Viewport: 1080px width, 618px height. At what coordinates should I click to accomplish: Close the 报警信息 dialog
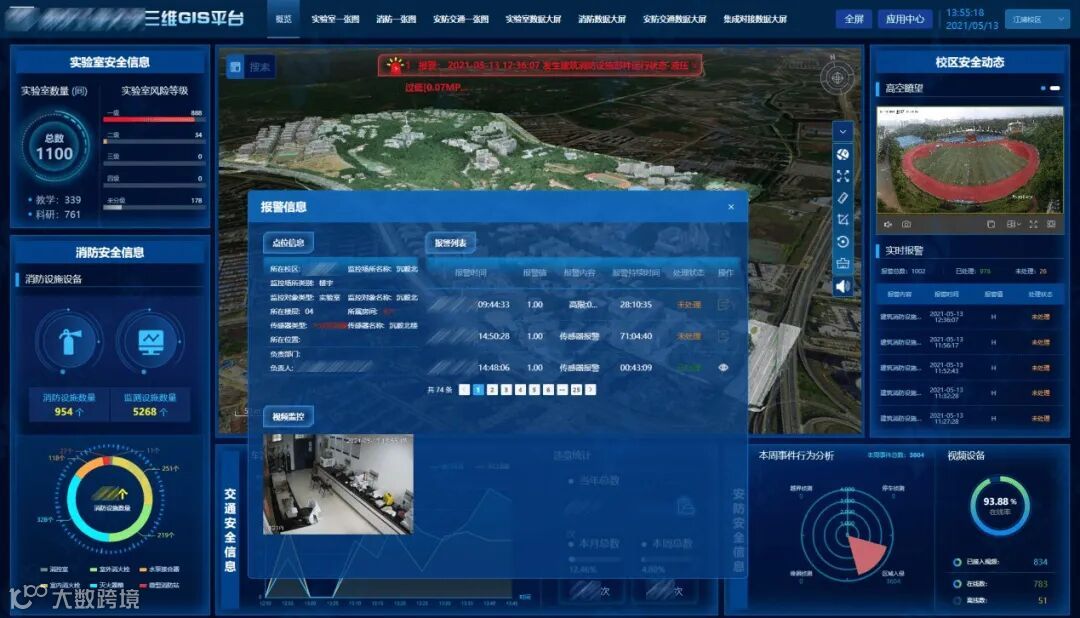(731, 207)
